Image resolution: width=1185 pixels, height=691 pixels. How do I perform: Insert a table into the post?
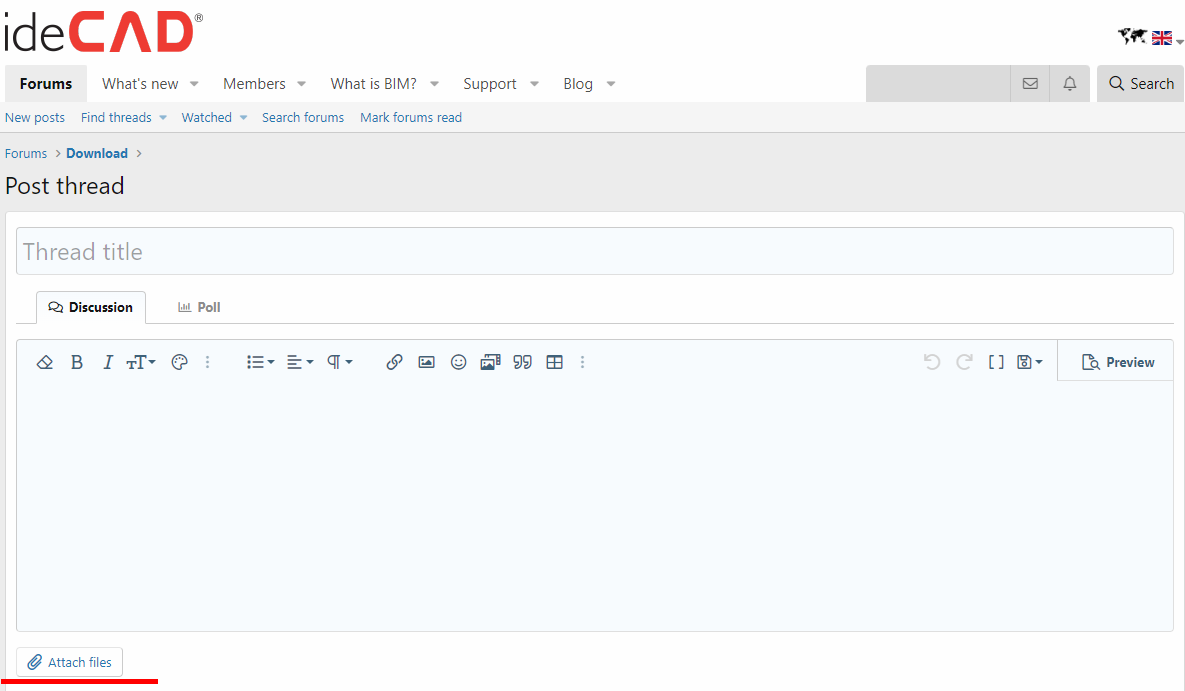coord(555,362)
